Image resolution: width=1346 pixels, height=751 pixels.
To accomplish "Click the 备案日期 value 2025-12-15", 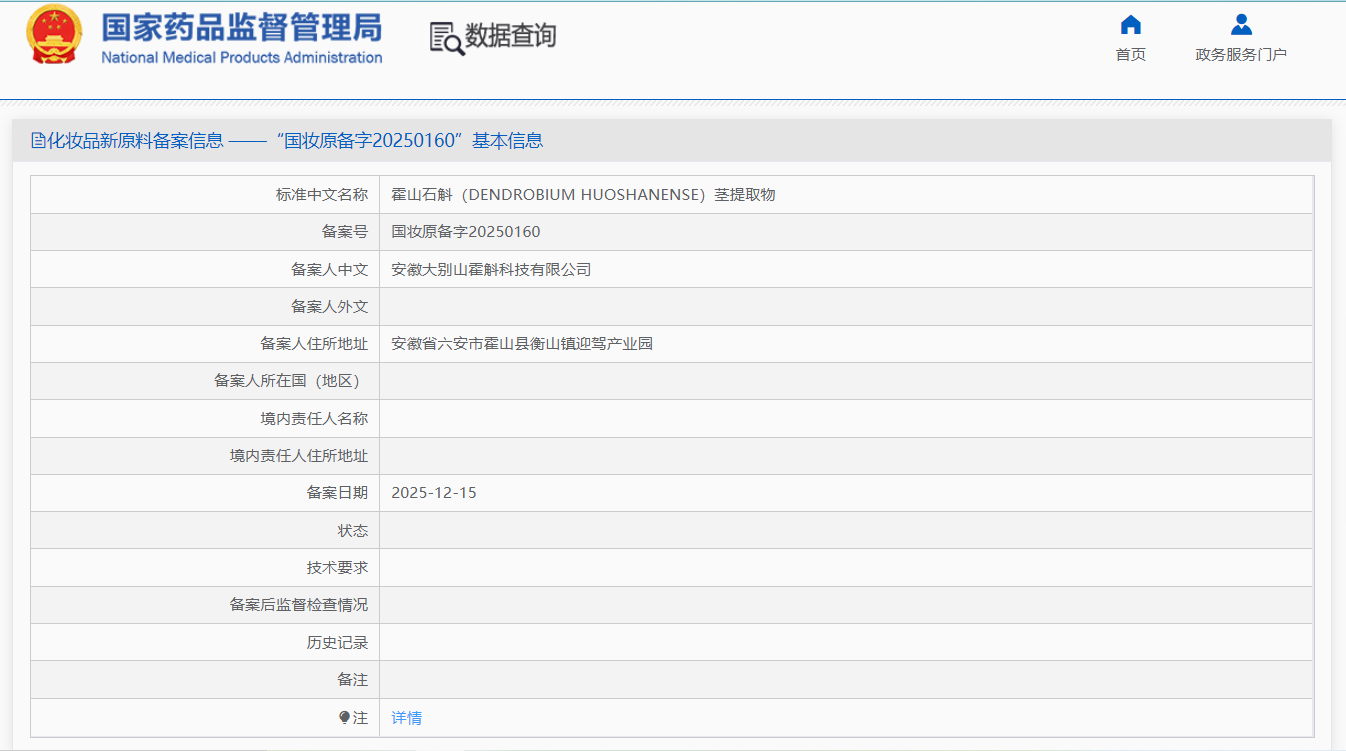I will [x=433, y=493].
